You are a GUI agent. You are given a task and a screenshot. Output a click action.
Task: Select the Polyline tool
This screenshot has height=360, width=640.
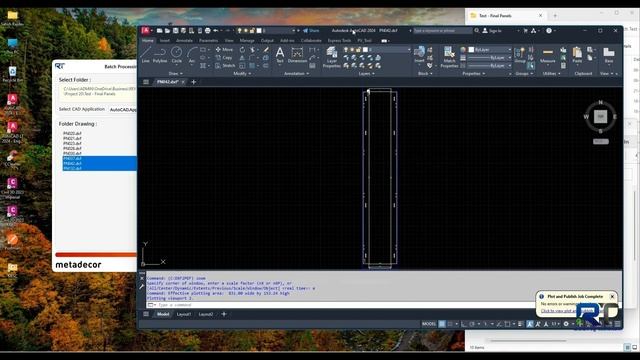coord(160,55)
